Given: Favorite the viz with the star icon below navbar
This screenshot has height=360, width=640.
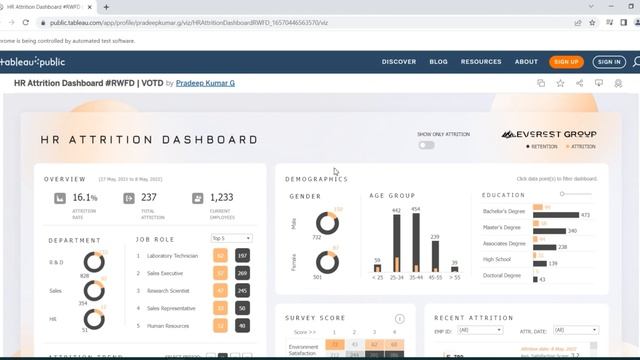Looking at the screenshot, I should click(x=560, y=83).
